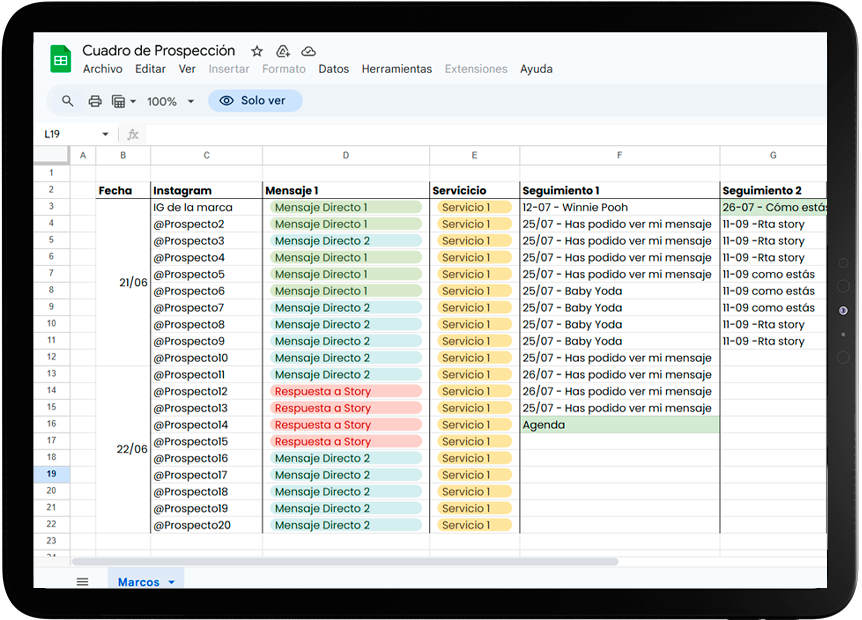862x620 pixels.
Task: Open the all sheets list icon
Action: coord(82,582)
